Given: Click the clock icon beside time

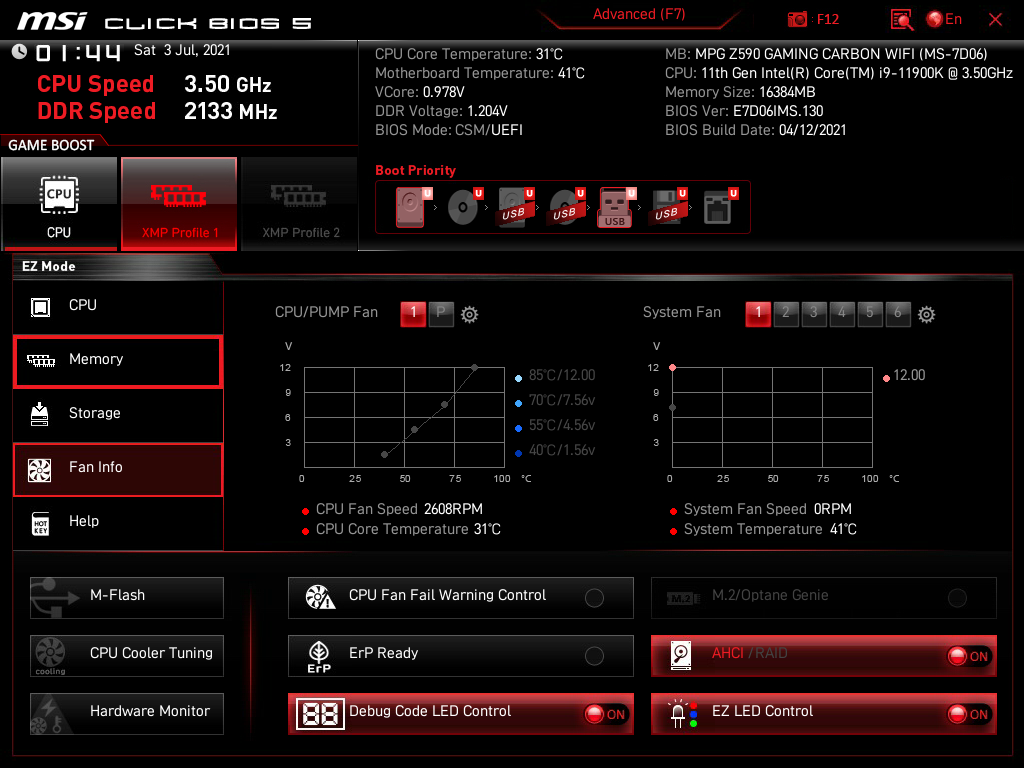Looking at the screenshot, I should [x=19, y=52].
